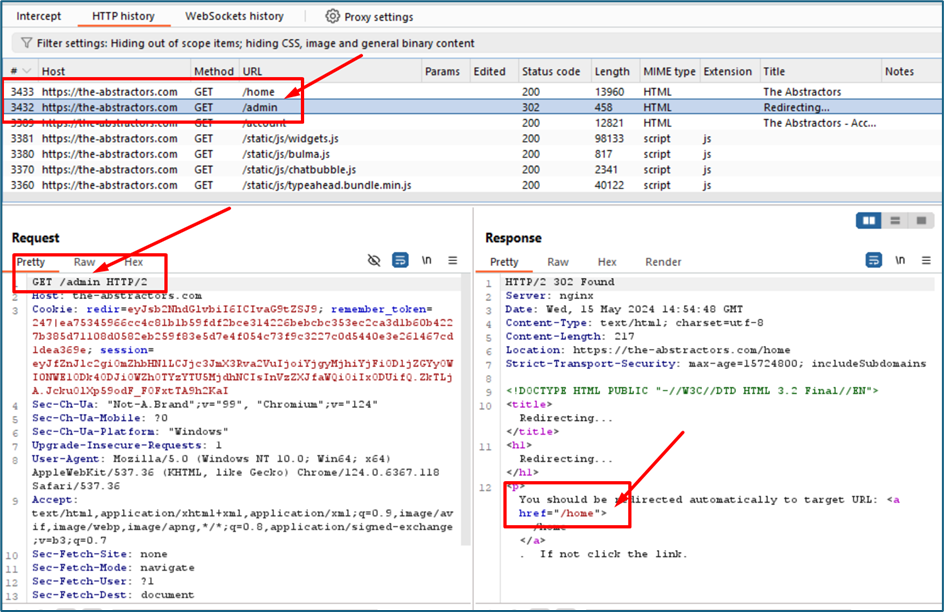Open Proxy settings
Screen dimensions: 944x612
coord(369,17)
